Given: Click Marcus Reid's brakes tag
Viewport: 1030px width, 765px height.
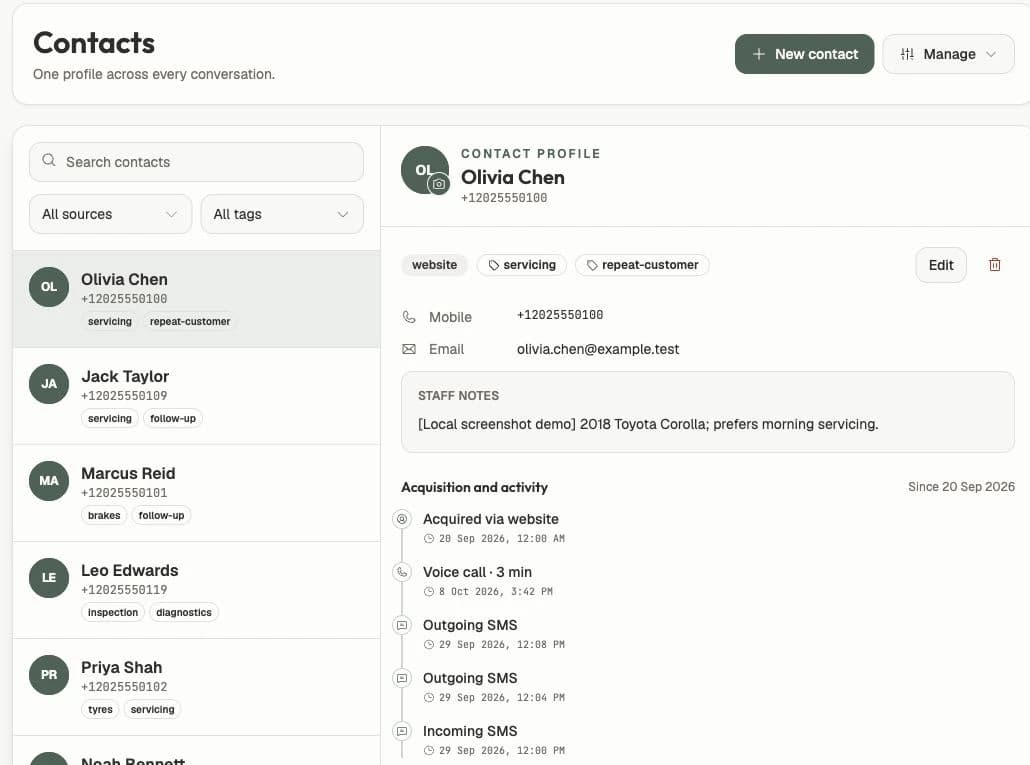Looking at the screenshot, I should coord(104,516).
